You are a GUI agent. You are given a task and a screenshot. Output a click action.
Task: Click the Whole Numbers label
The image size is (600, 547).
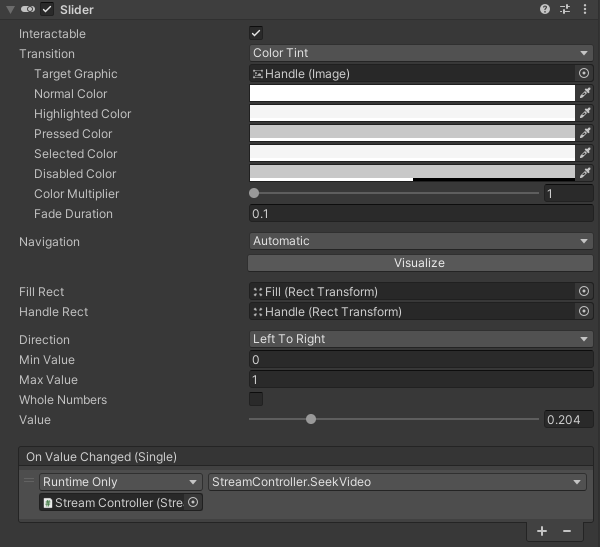63,400
